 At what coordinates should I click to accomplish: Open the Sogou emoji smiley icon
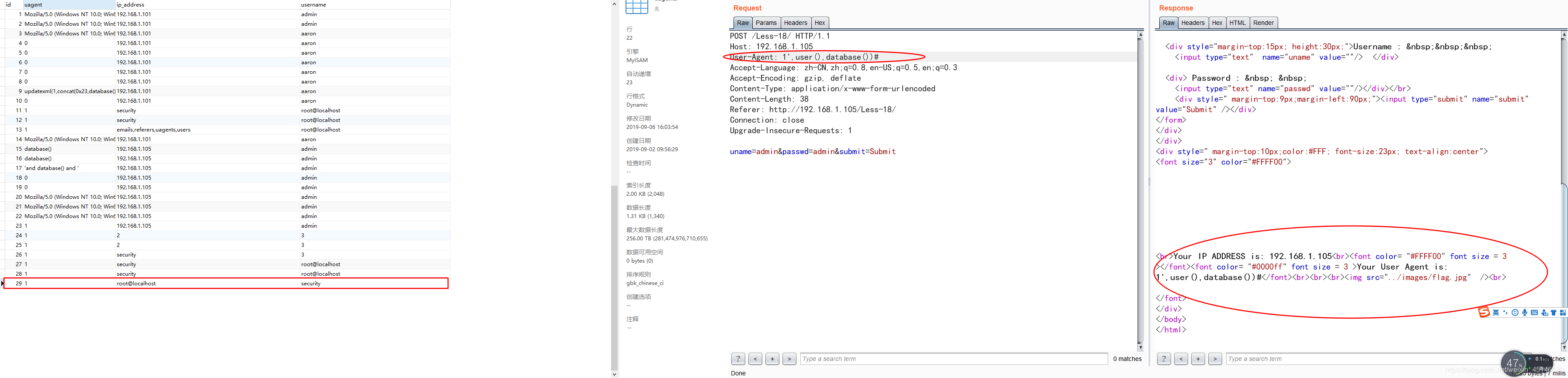click(x=1515, y=313)
